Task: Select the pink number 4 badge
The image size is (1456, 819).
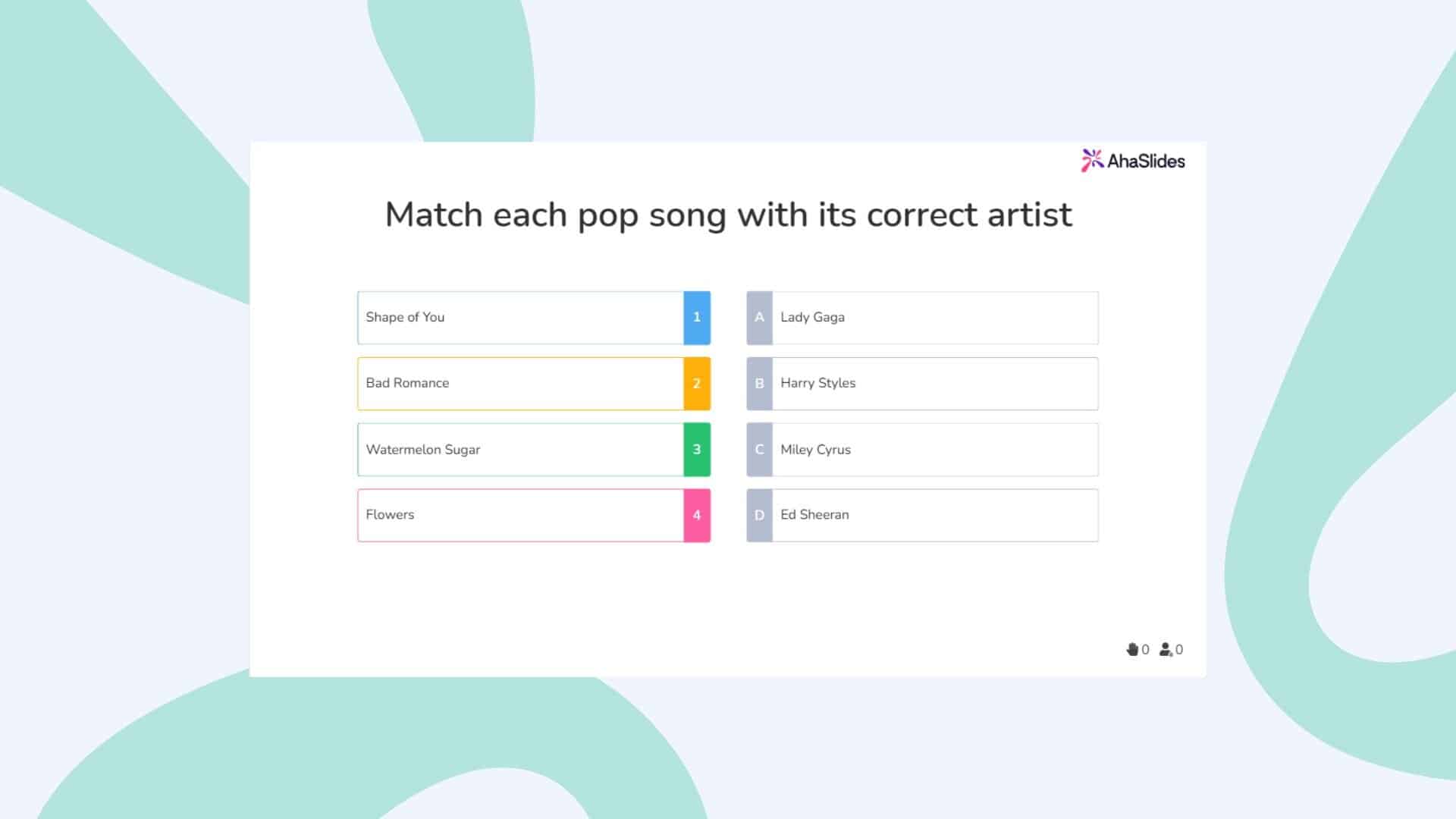Action: [x=696, y=515]
